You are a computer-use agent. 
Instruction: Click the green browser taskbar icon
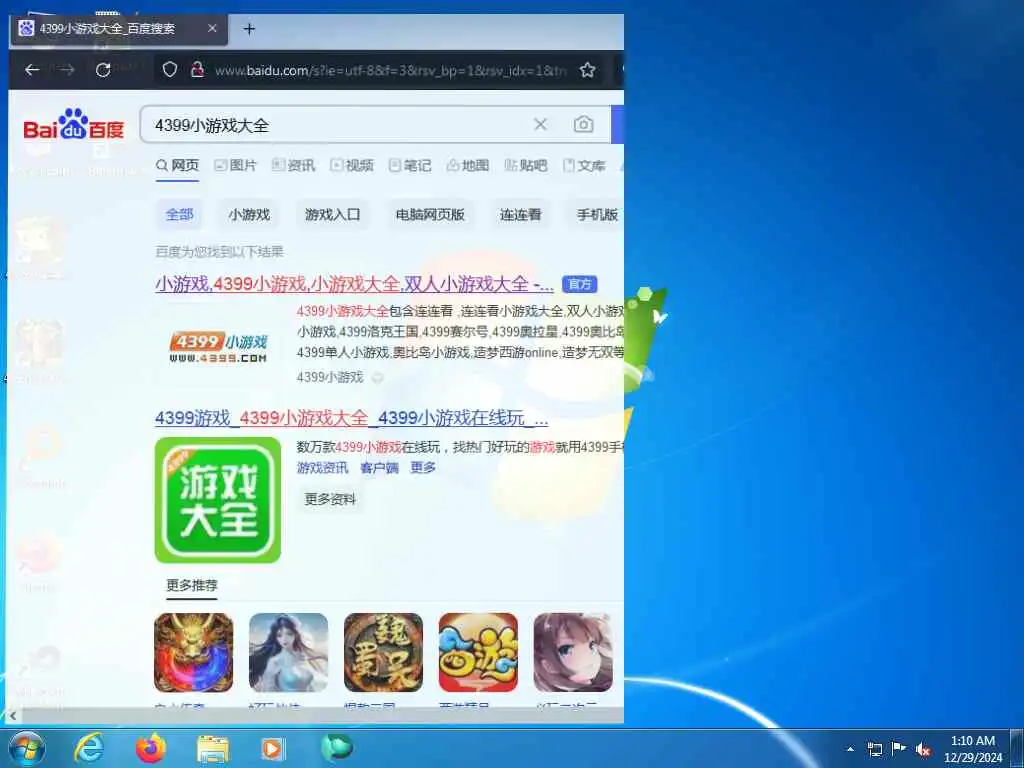(336, 748)
